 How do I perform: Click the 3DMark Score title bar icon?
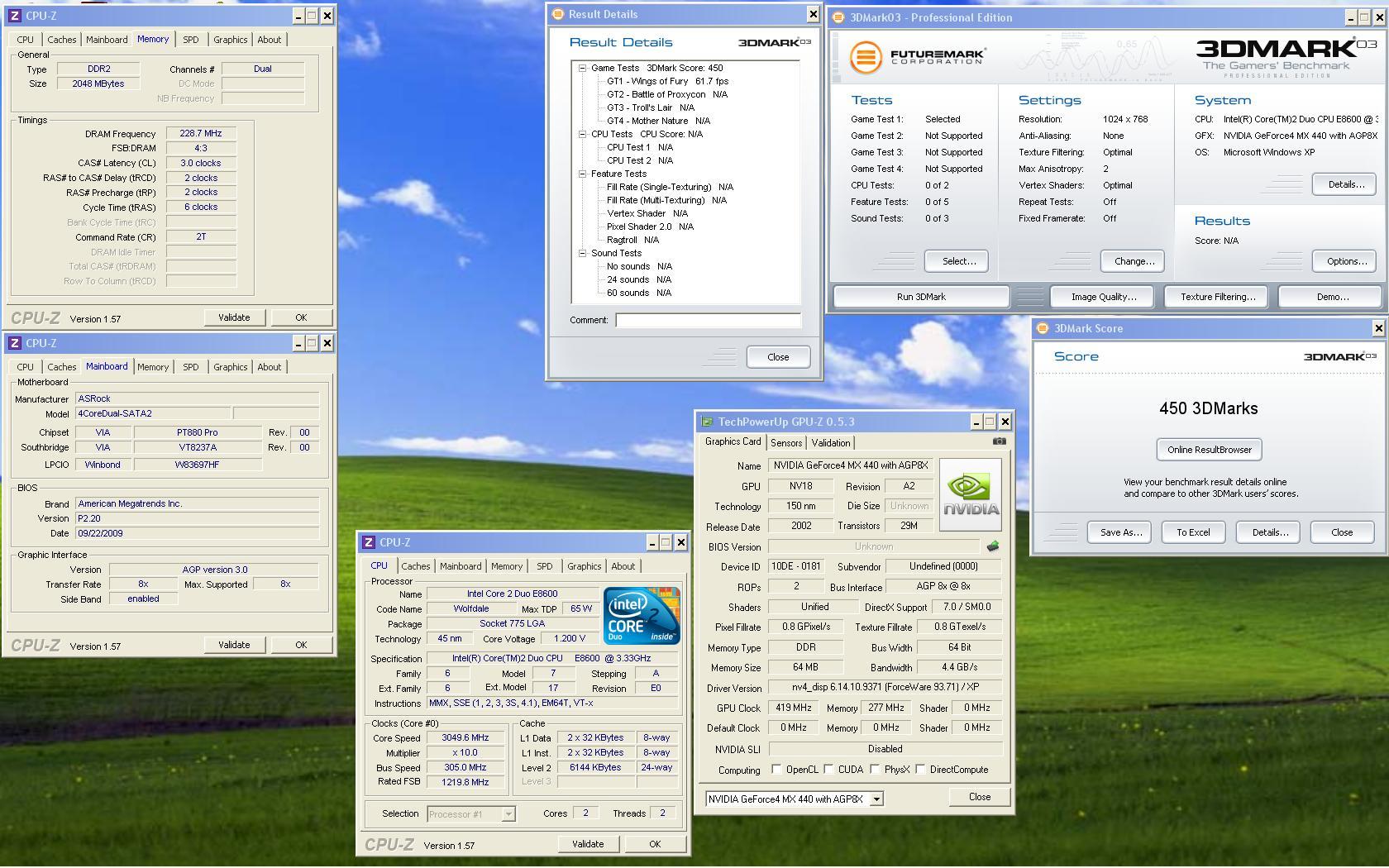coord(1043,328)
